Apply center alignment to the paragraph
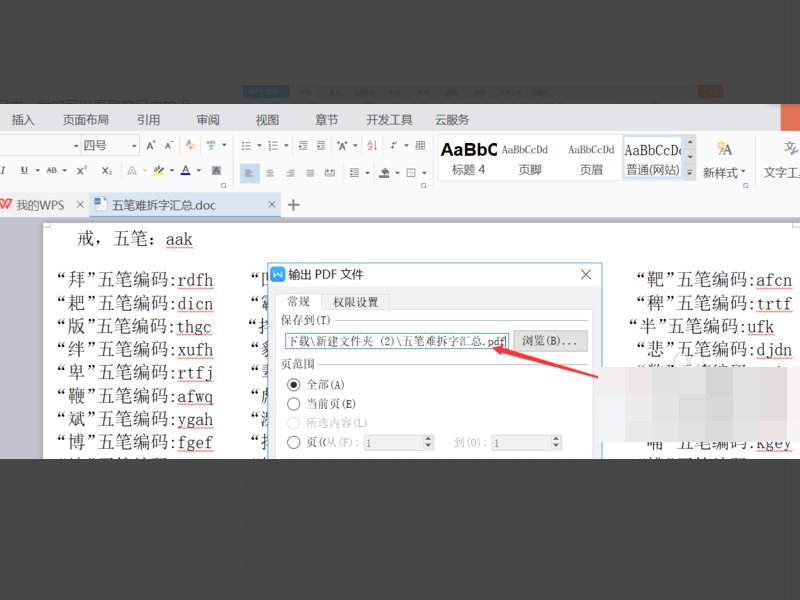This screenshot has height=600, width=800. 270,173
